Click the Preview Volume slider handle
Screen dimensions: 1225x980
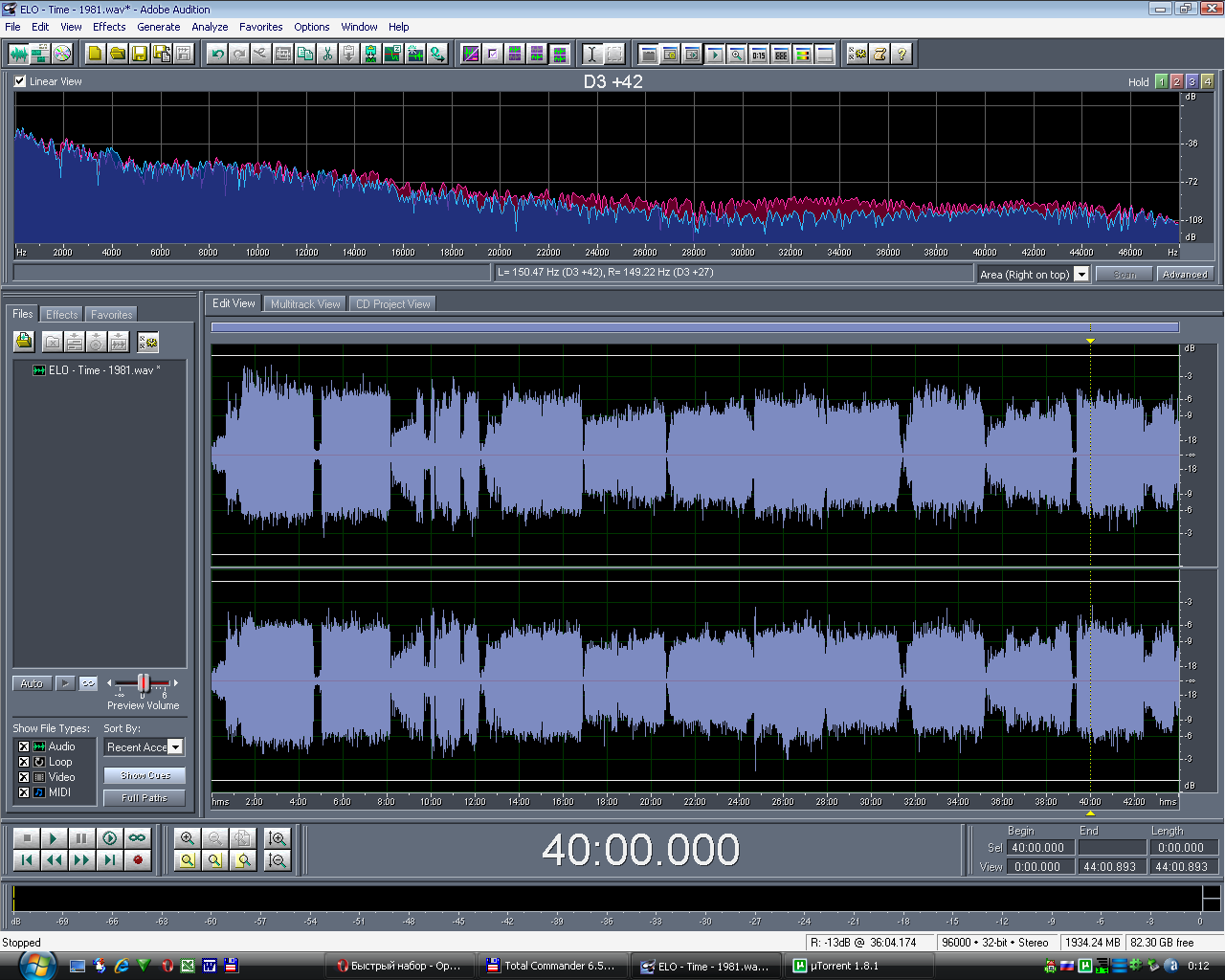point(144,682)
